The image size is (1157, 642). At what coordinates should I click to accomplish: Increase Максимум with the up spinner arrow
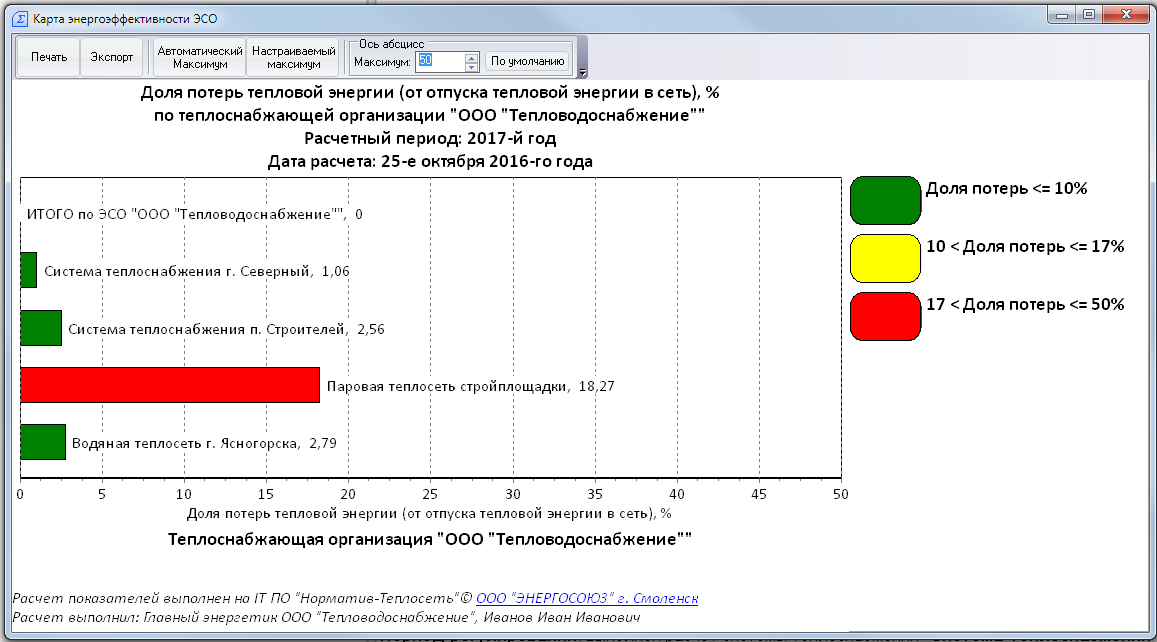[x=472, y=56]
